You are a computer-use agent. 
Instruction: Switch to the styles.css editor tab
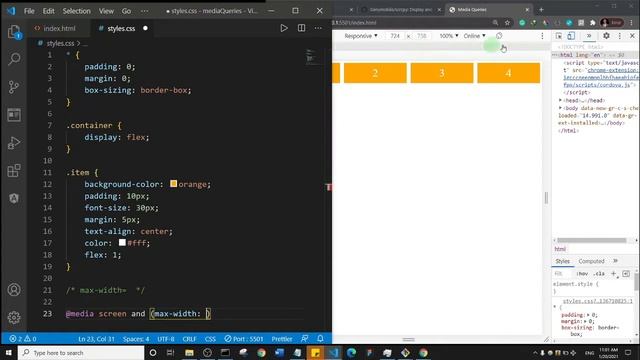pos(121,28)
